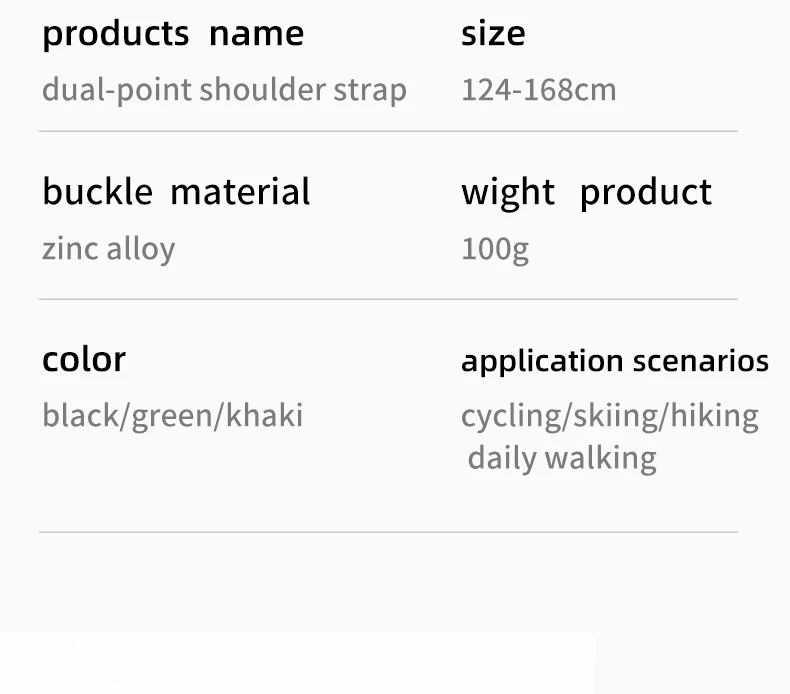The image size is (790, 694).
Task: Click the "application scenarios" heading
Action: click(x=615, y=361)
